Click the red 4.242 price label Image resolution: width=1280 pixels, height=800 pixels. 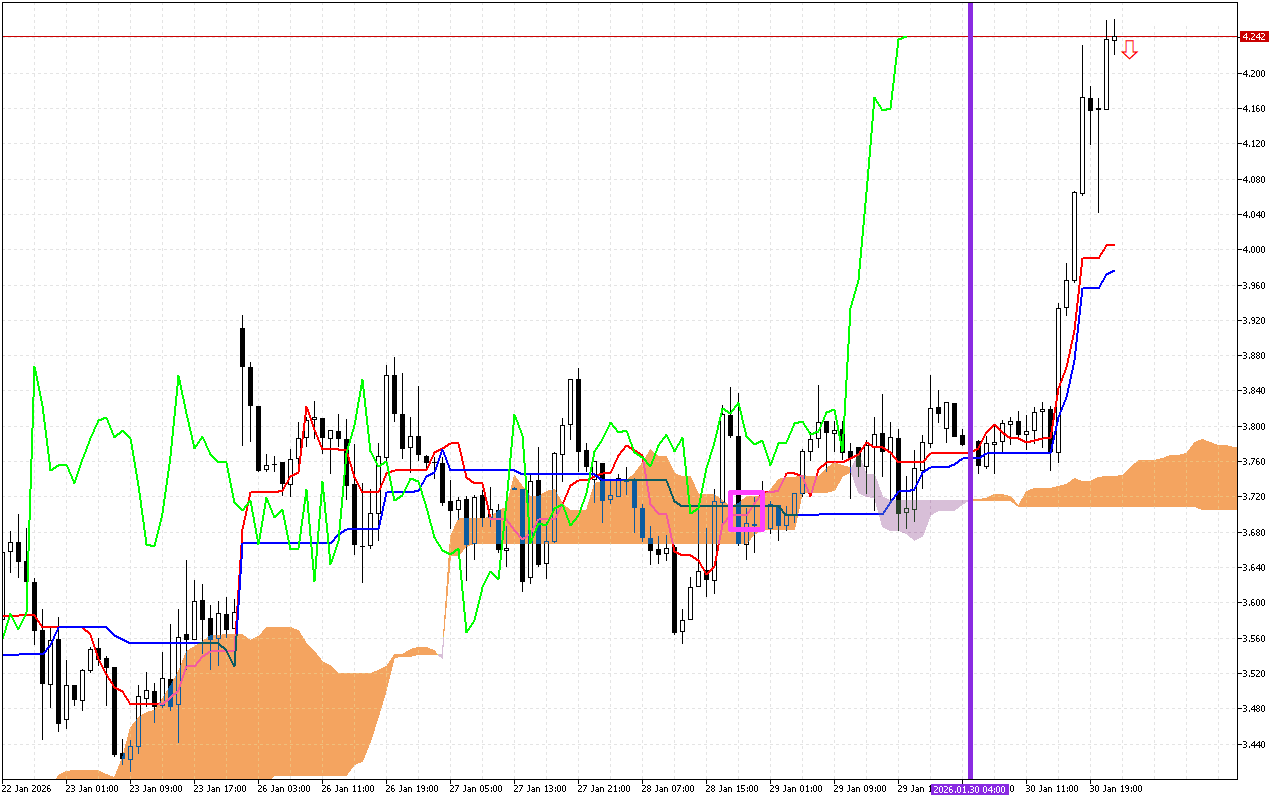(x=1253, y=36)
